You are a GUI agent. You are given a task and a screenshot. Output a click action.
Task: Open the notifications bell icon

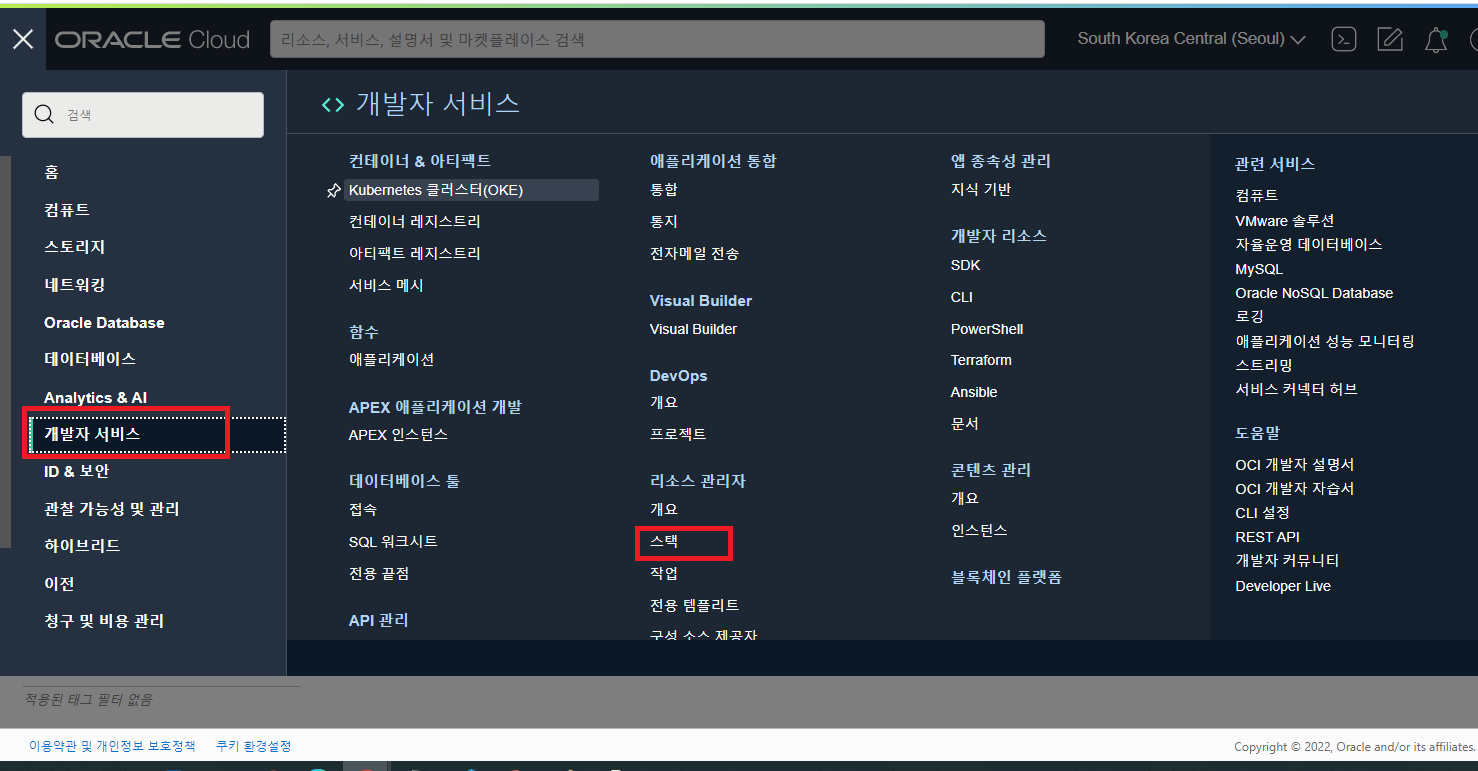coord(1436,39)
